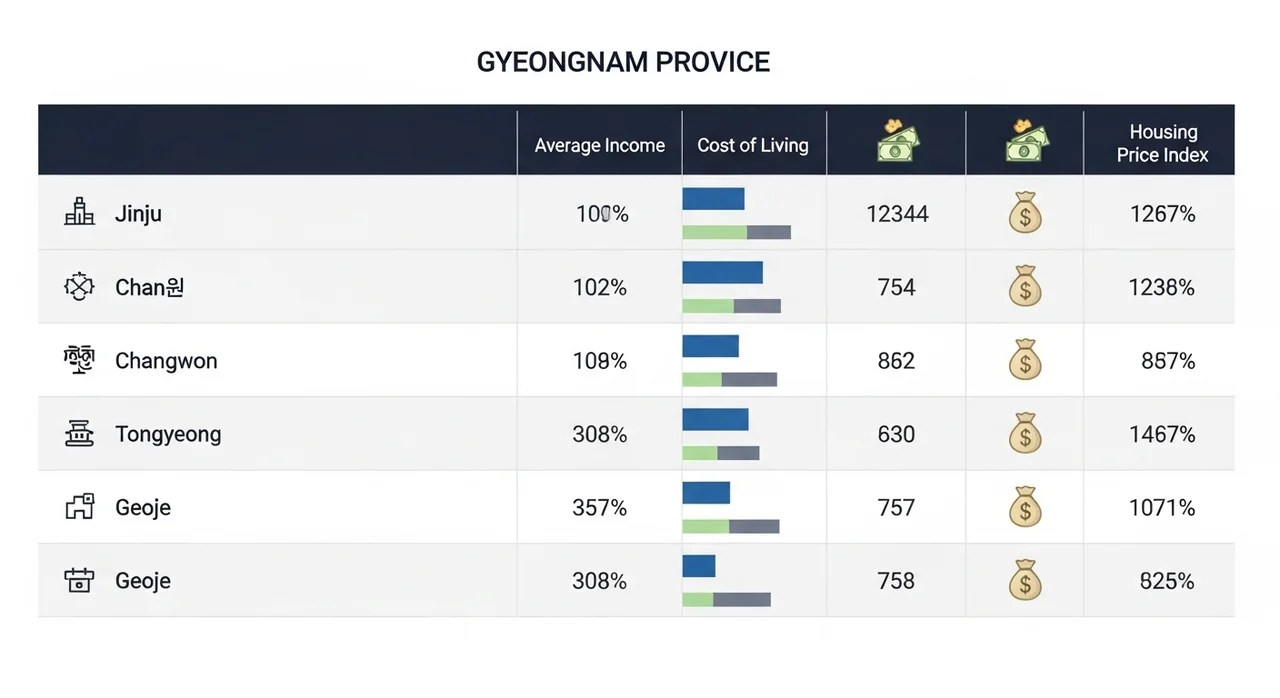This screenshot has width=1280, height=698.
Task: Click the building icon next to Jinju
Action: coord(79,212)
